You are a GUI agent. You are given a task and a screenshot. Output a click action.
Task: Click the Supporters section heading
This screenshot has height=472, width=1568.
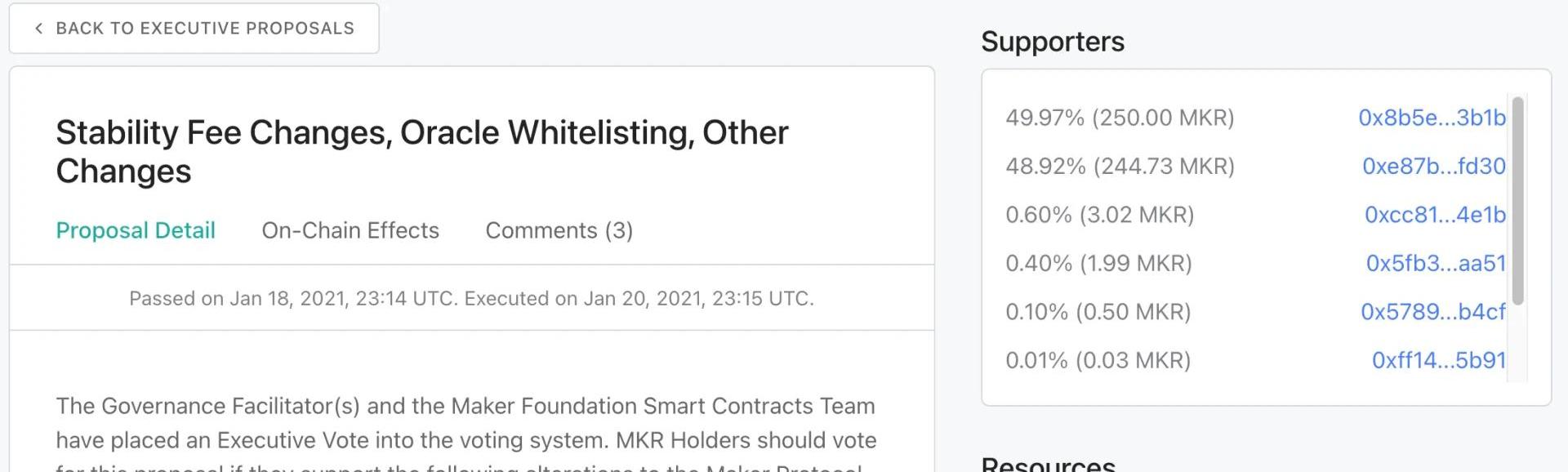point(1053,42)
